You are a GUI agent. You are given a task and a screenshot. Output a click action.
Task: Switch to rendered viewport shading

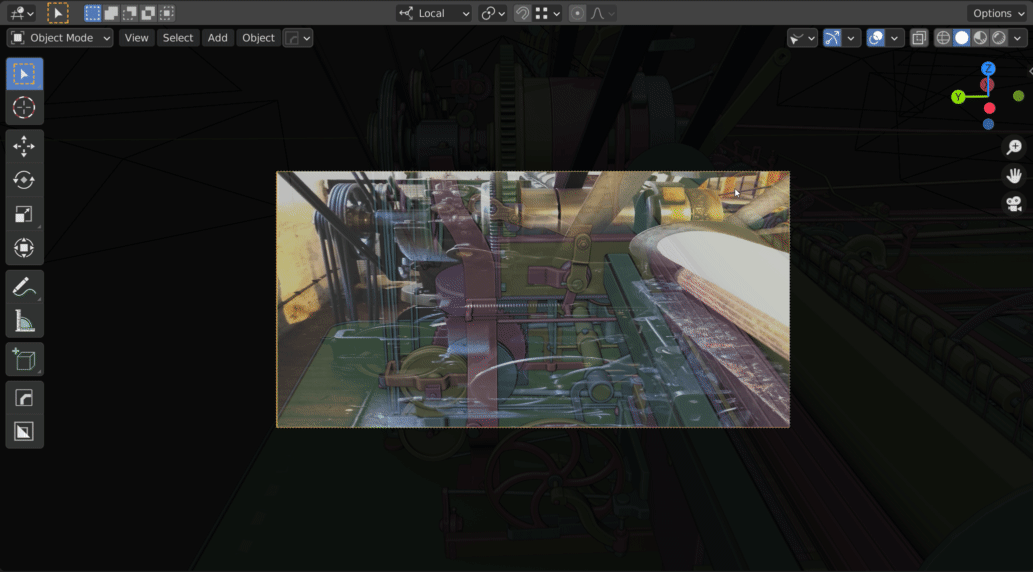pos(1000,38)
